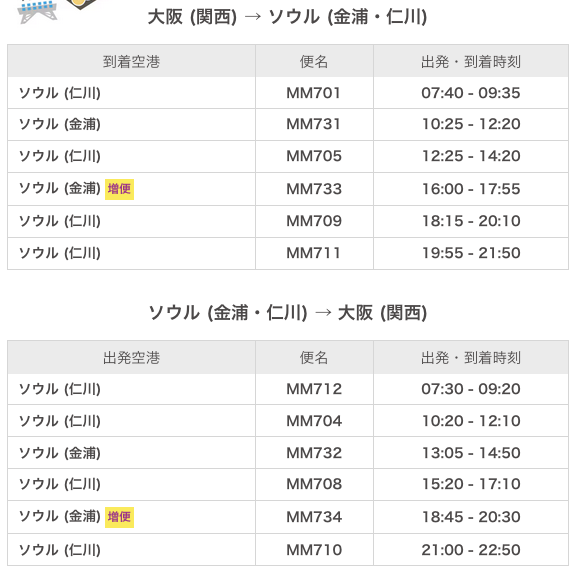Click flight number MM710

coord(314,550)
